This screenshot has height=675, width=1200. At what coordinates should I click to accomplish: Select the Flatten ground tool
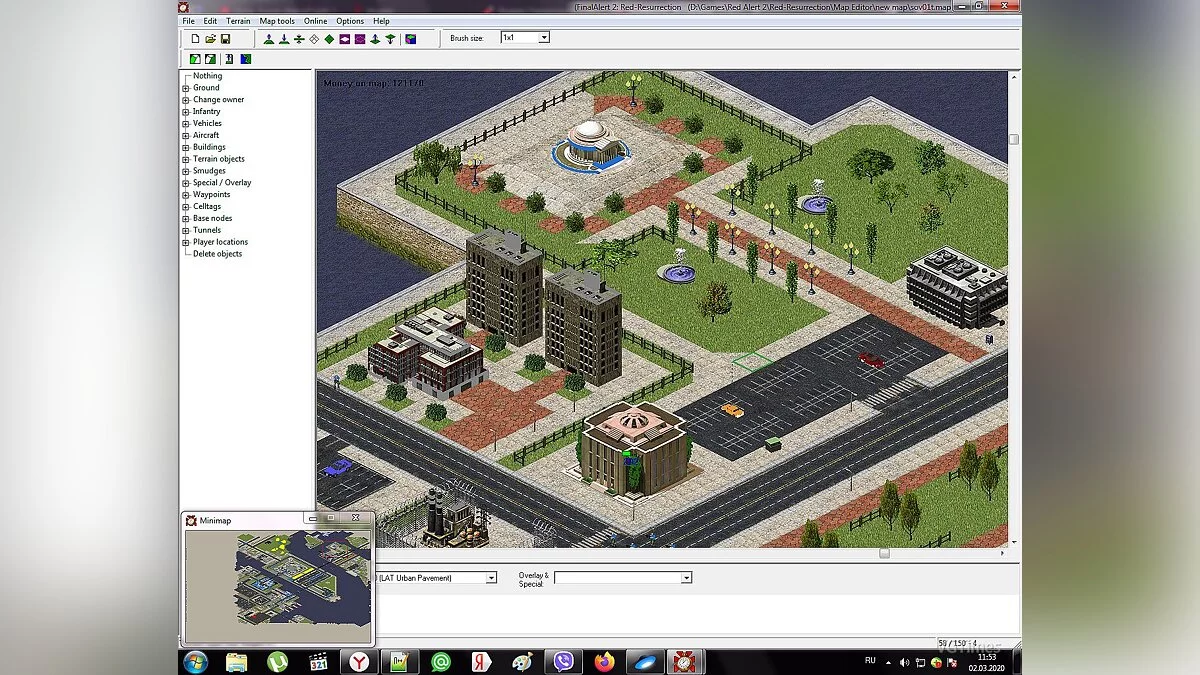299,39
